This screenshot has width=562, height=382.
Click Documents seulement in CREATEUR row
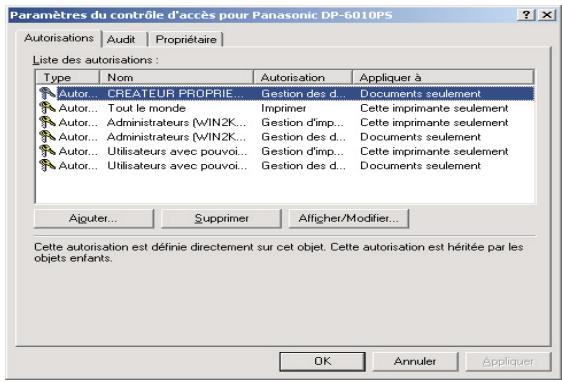pyautogui.click(x=420, y=94)
